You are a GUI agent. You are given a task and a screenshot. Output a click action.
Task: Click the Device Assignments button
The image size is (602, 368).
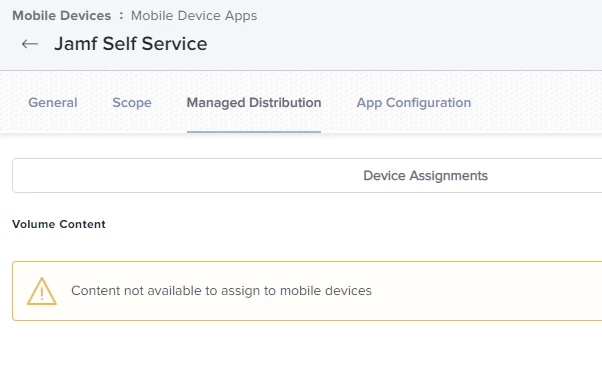tap(307, 176)
